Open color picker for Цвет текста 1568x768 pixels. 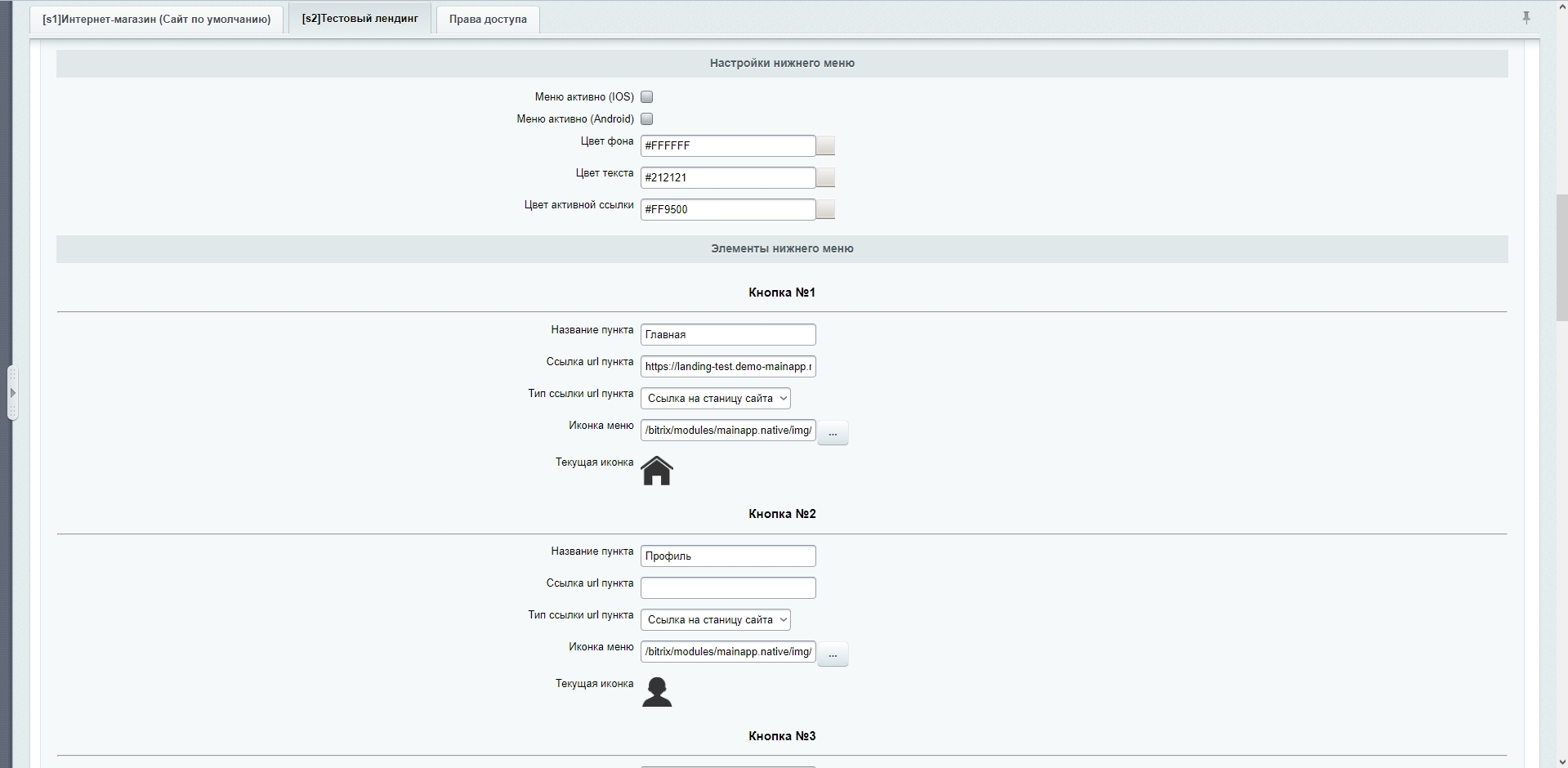click(x=825, y=177)
